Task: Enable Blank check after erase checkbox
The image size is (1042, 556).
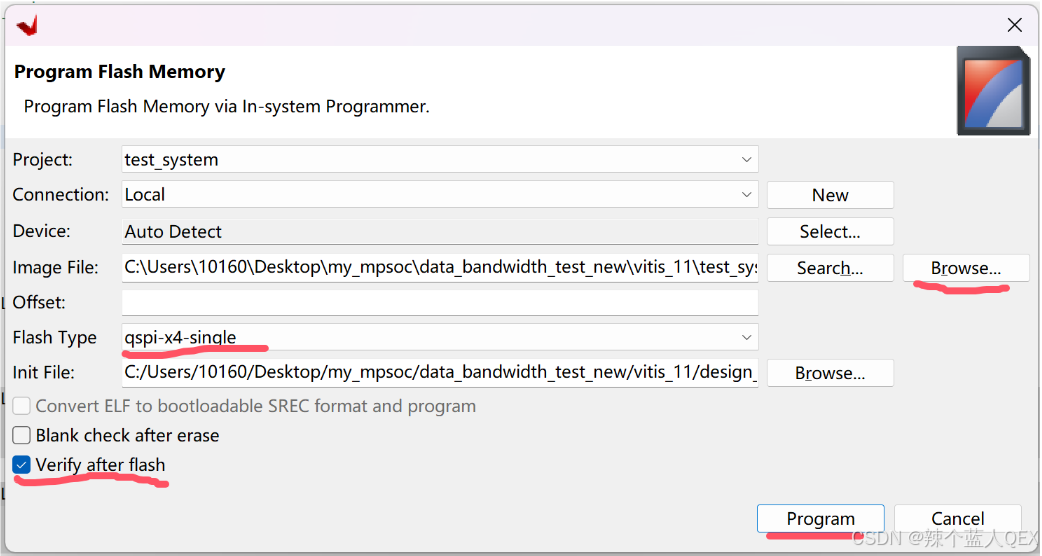Action: point(21,435)
